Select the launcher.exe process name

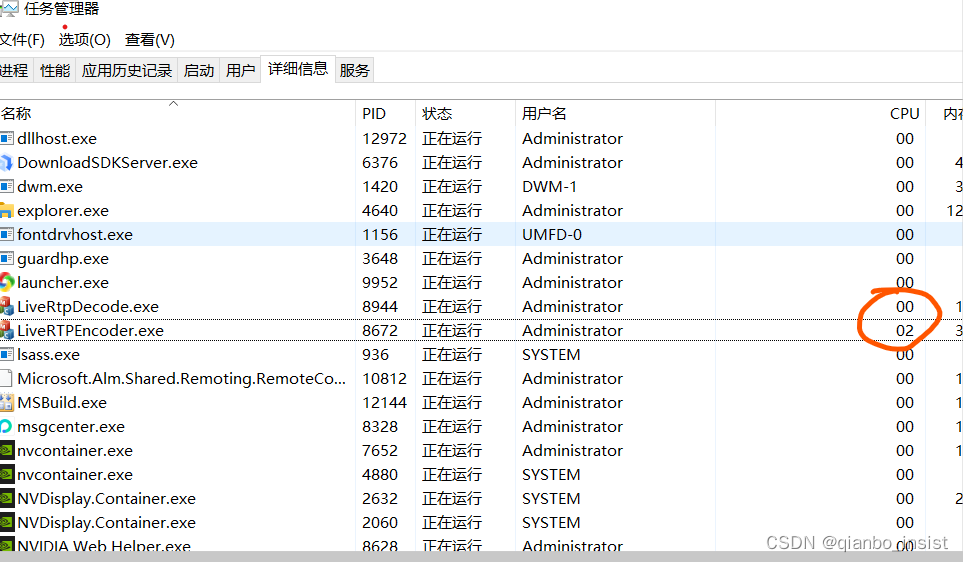pos(63,283)
